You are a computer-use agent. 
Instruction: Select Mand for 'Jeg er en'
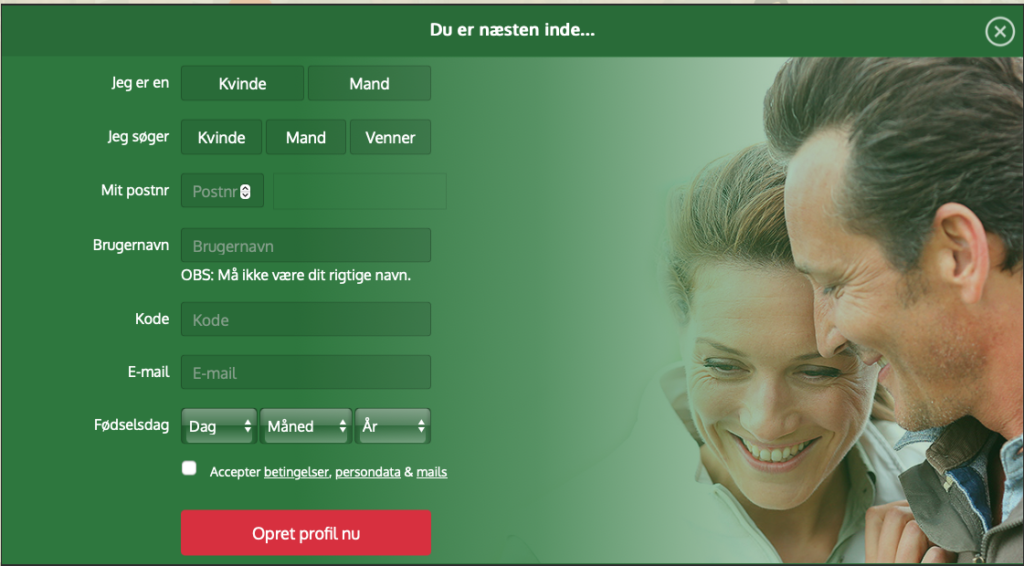[x=369, y=83]
